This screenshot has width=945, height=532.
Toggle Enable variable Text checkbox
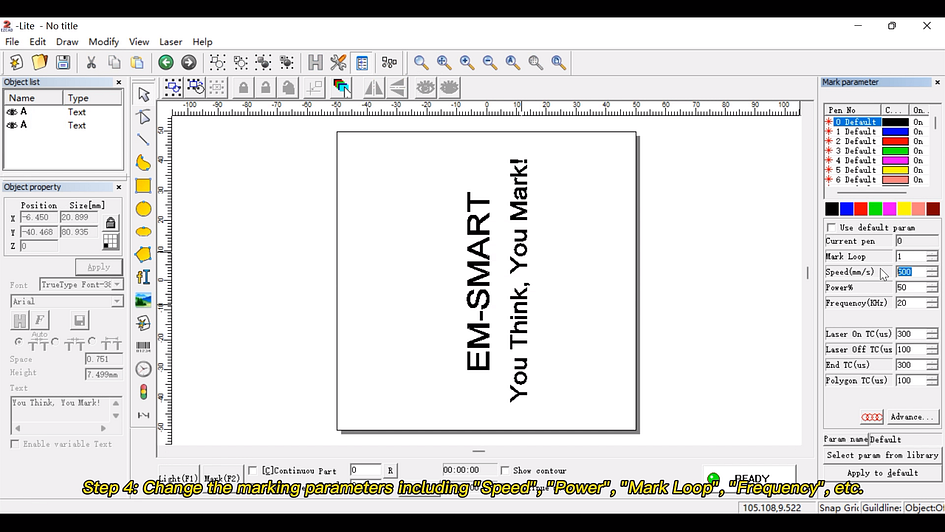pos(14,443)
